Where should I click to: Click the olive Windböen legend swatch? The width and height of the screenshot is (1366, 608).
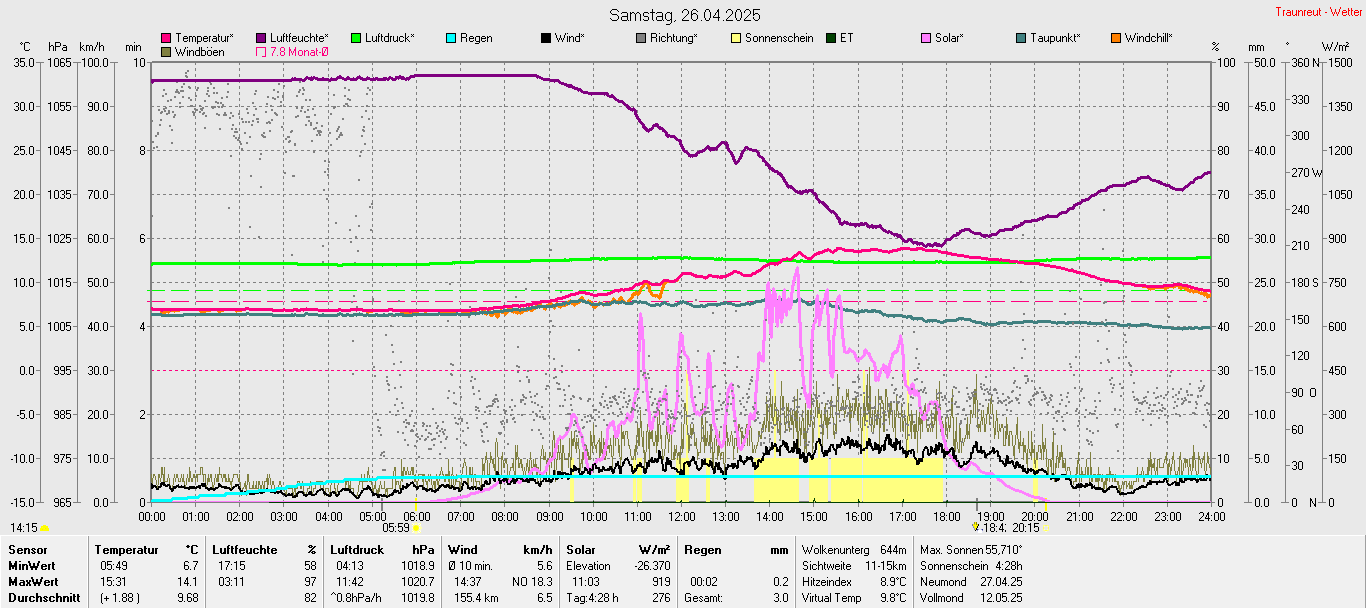click(166, 51)
